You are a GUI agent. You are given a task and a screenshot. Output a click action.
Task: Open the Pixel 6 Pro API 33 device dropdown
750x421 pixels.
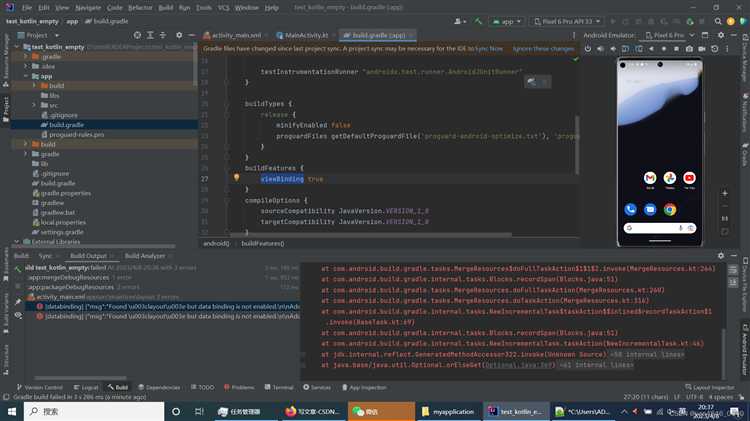[x=567, y=22]
